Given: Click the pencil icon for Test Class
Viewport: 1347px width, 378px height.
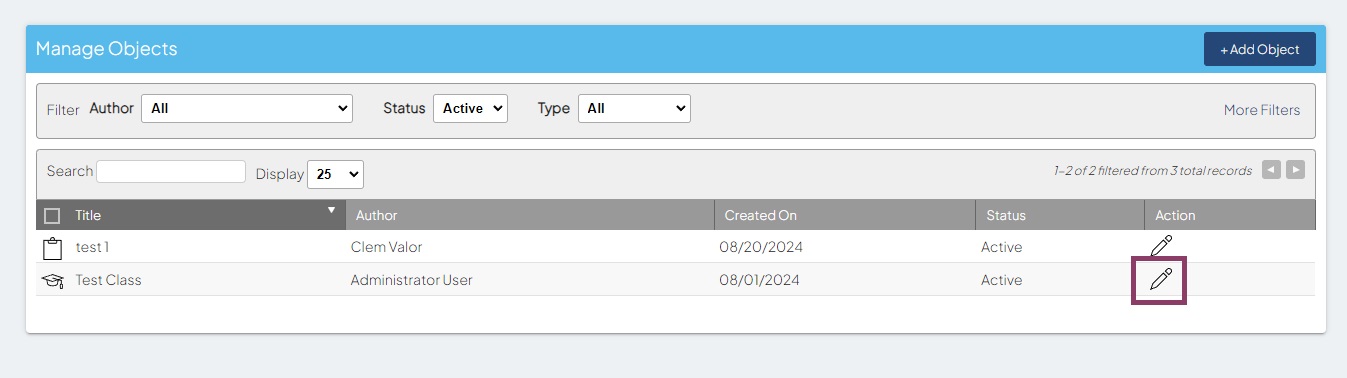Looking at the screenshot, I should pos(1160,279).
